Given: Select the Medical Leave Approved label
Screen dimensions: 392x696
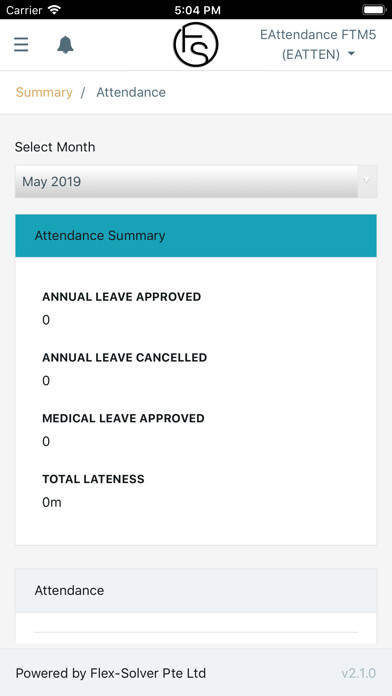Looking at the screenshot, I should pyautogui.click(x=123, y=418).
